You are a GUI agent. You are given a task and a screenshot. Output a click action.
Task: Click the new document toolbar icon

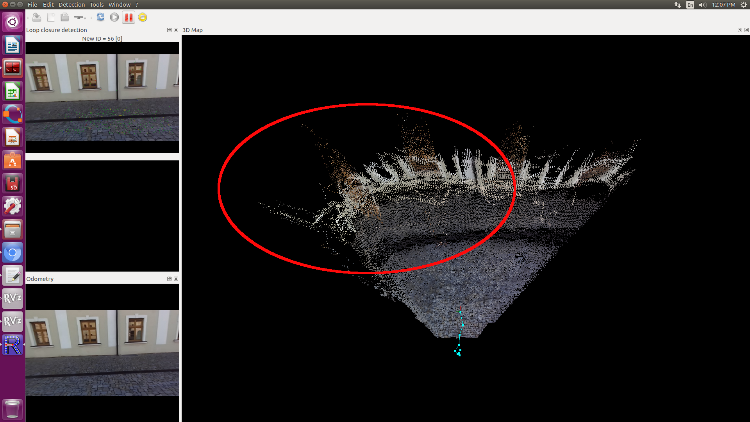(50, 17)
